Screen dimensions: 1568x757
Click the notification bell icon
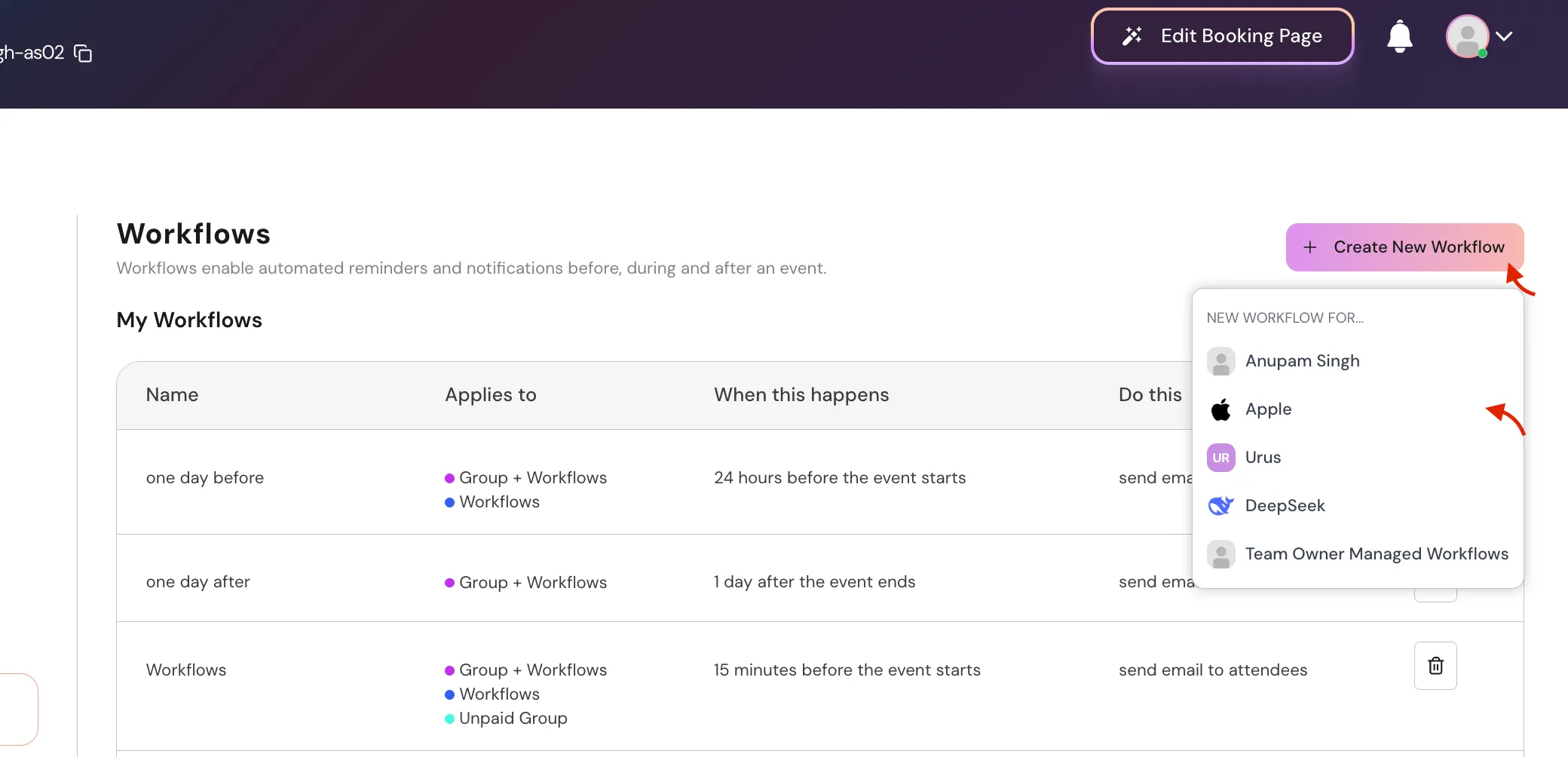tap(1399, 36)
